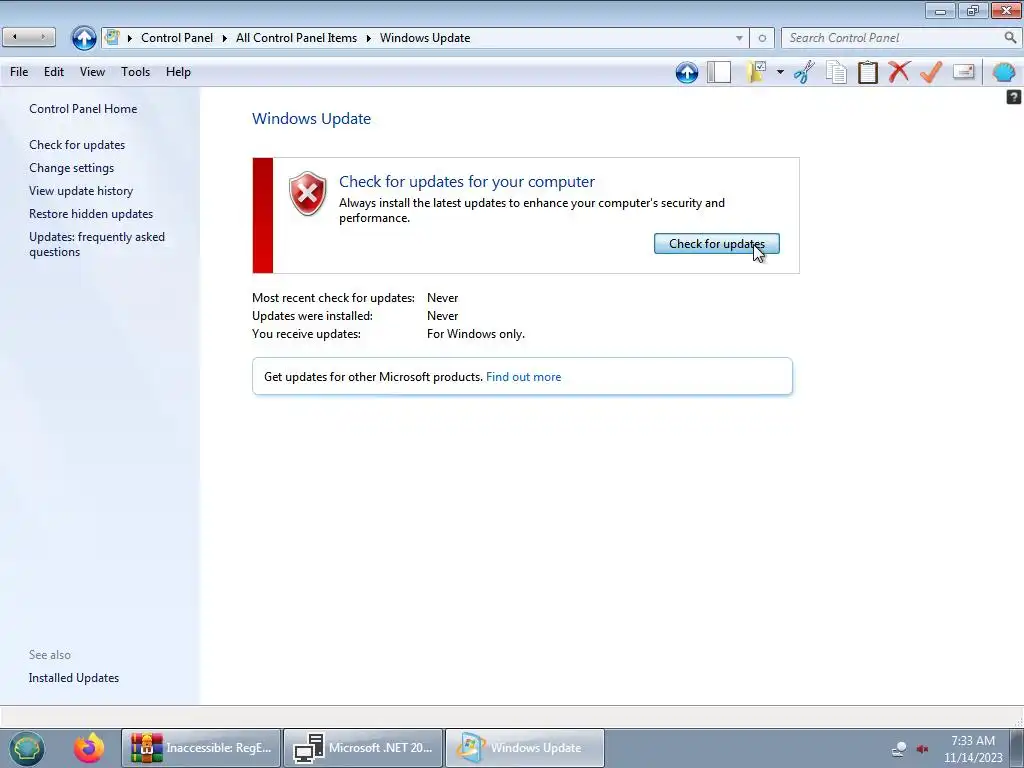
Task: Toggle the navigation pane layout icon
Action: (x=719, y=72)
